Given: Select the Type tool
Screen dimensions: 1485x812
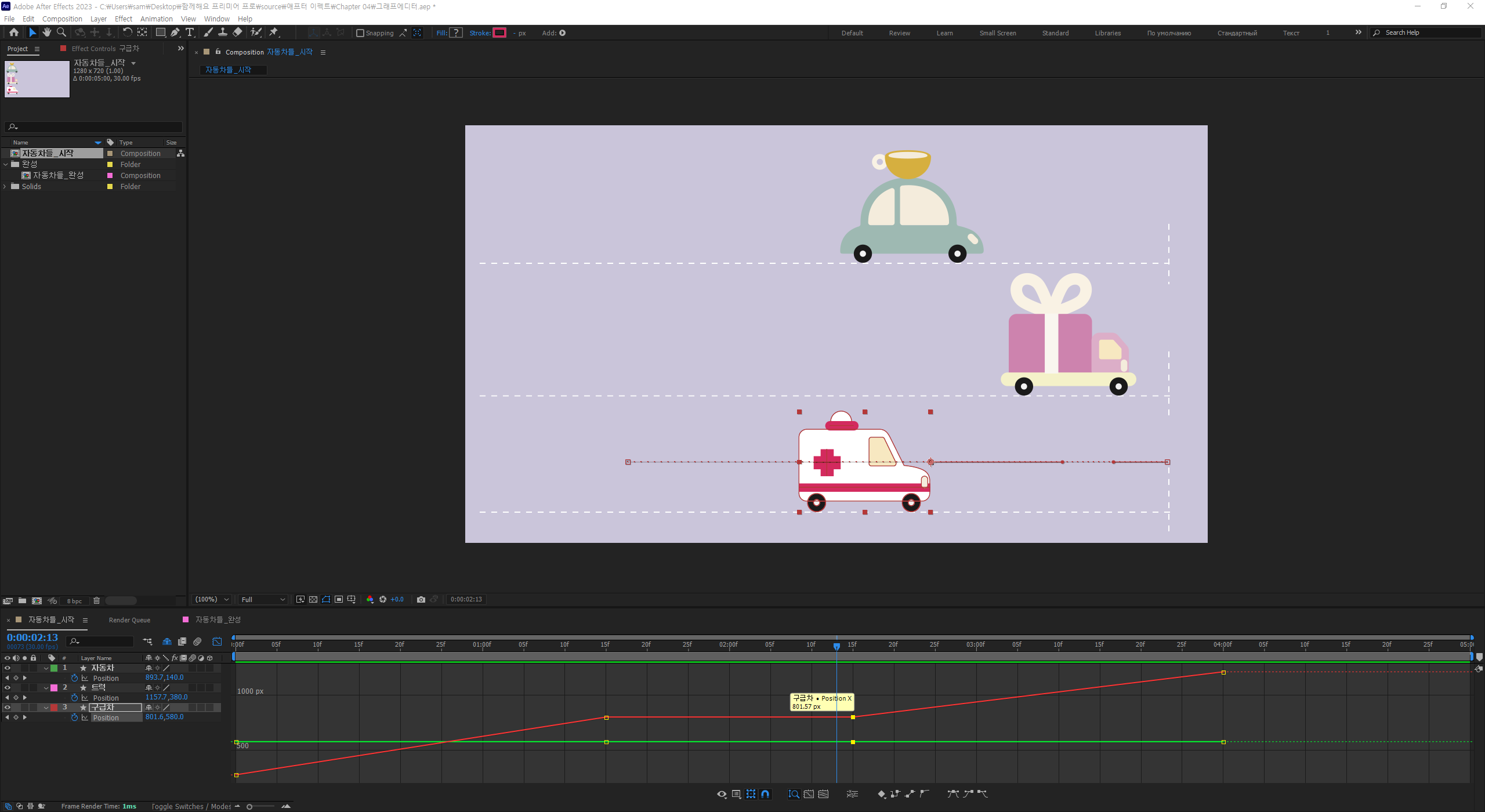Looking at the screenshot, I should click(x=190, y=32).
